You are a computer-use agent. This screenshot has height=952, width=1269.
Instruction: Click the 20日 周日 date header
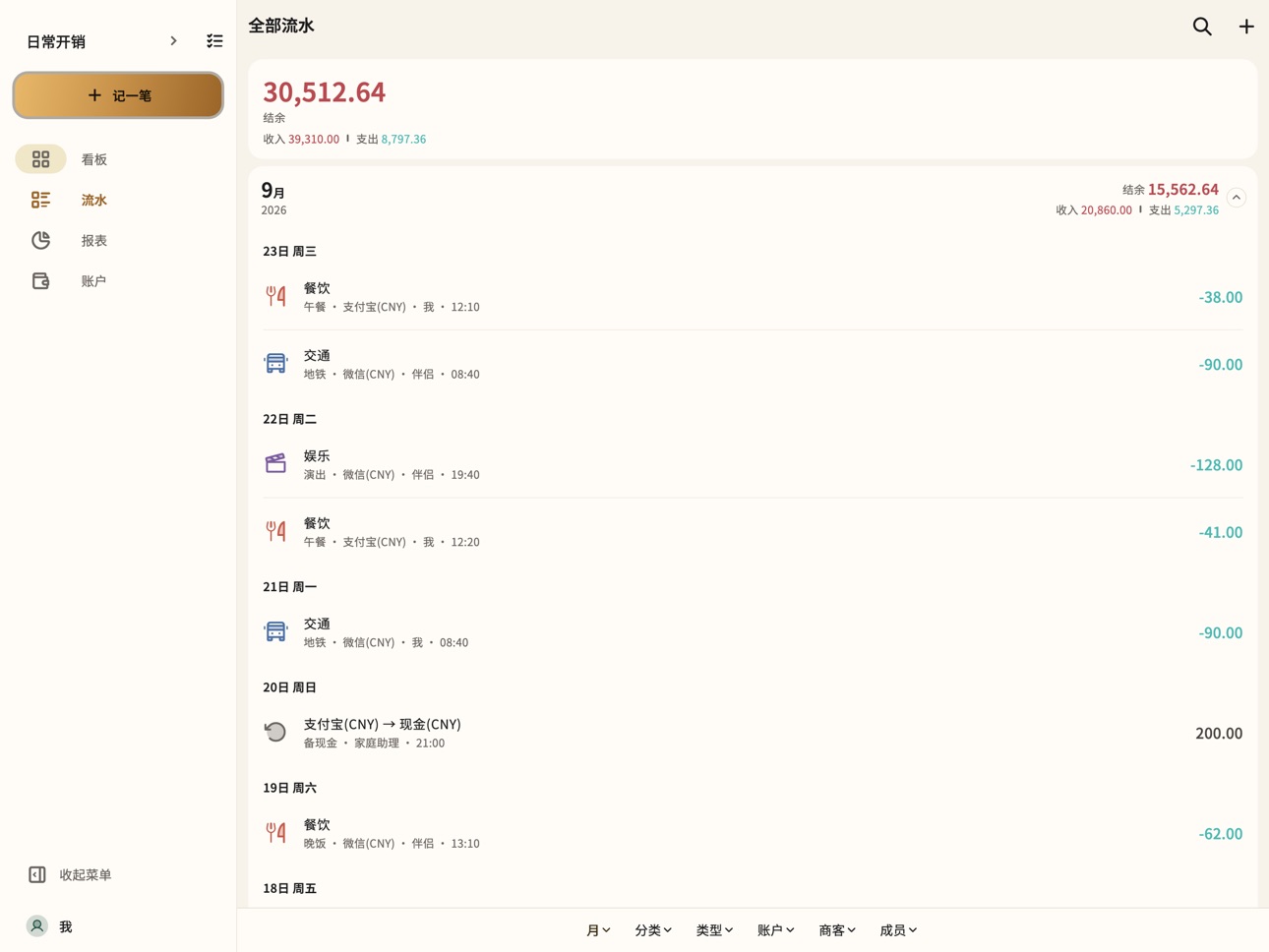289,687
